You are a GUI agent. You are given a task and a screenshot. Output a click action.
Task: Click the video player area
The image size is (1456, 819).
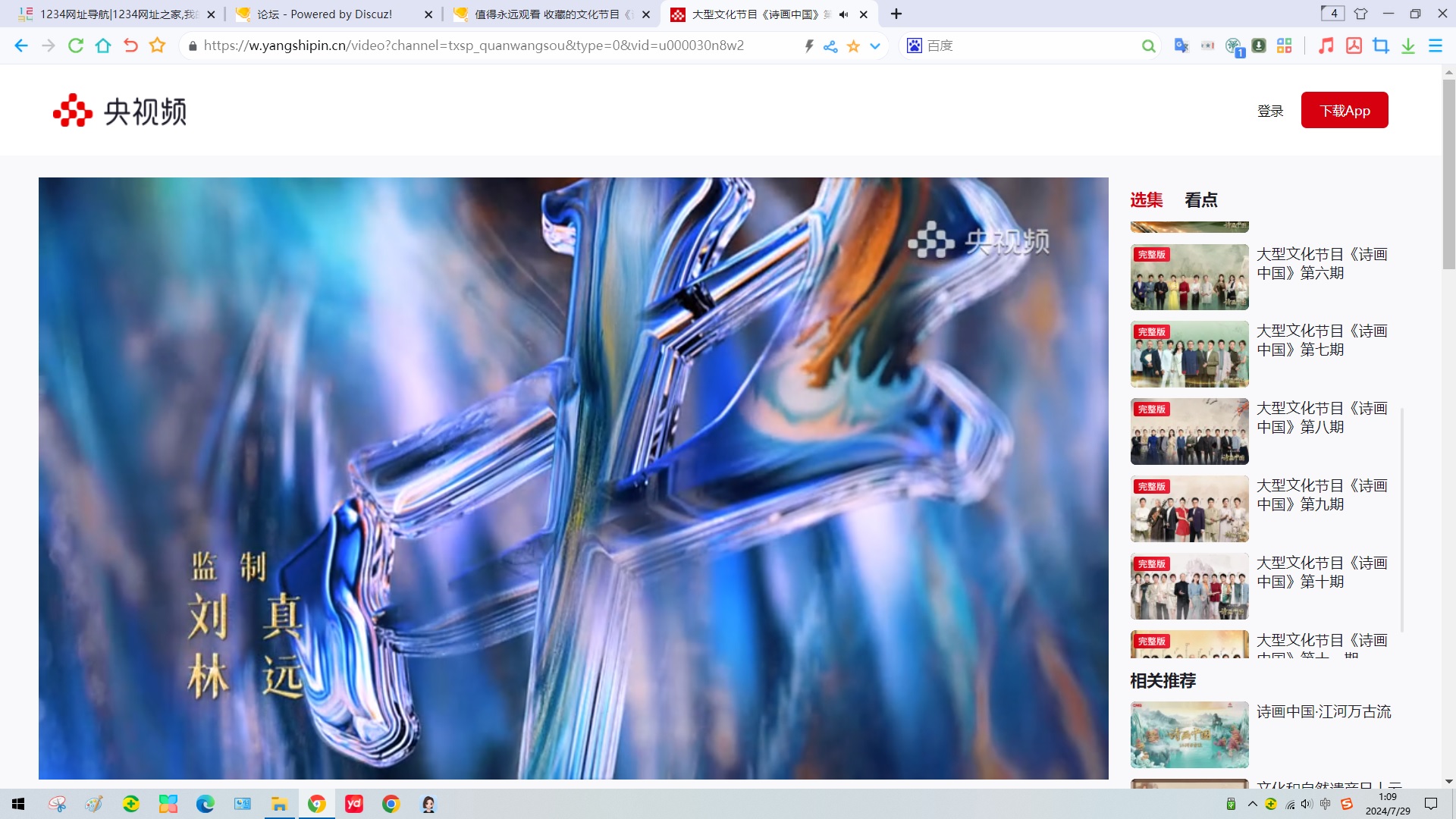pos(573,479)
